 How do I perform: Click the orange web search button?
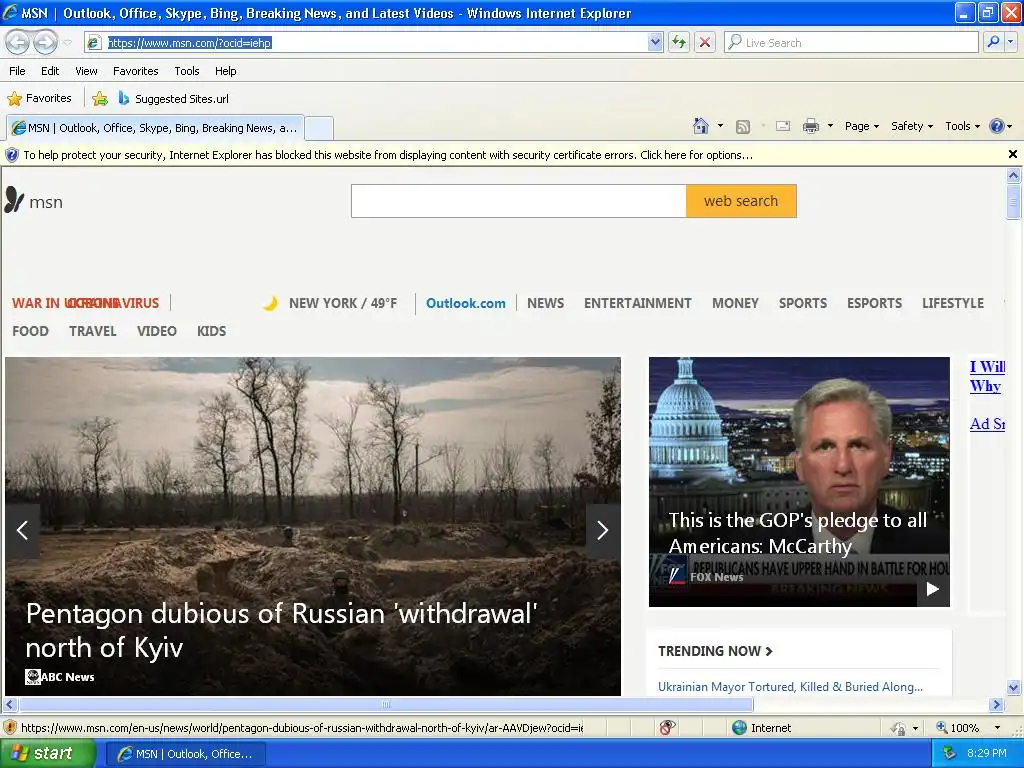[x=741, y=201]
